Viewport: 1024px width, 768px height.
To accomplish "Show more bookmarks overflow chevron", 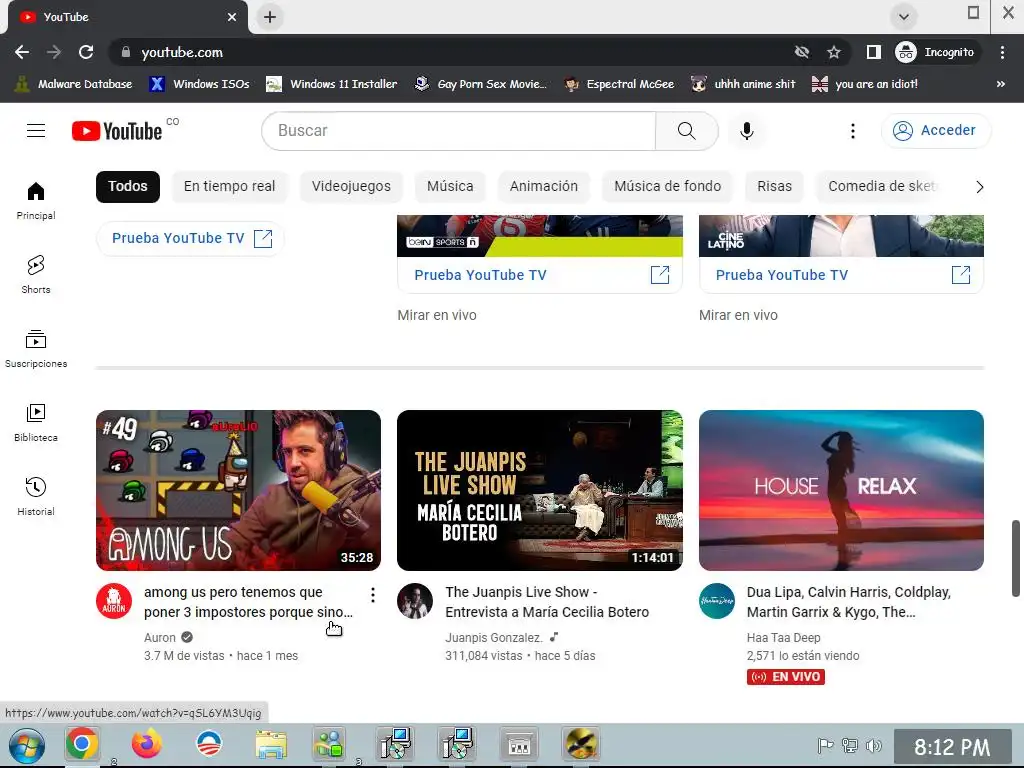I will click(x=1000, y=84).
